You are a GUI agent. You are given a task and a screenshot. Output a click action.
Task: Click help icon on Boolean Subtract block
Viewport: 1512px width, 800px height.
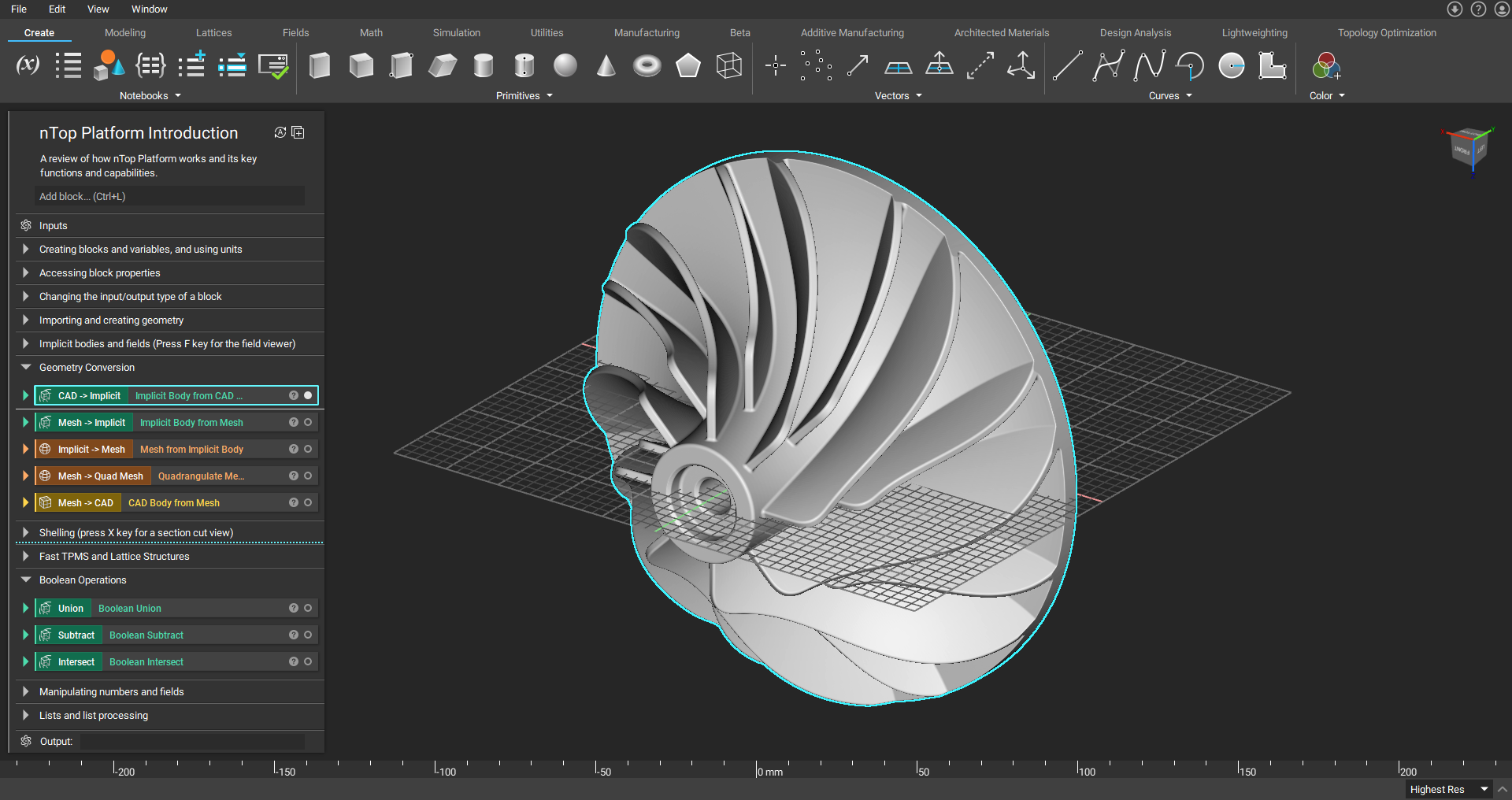294,635
